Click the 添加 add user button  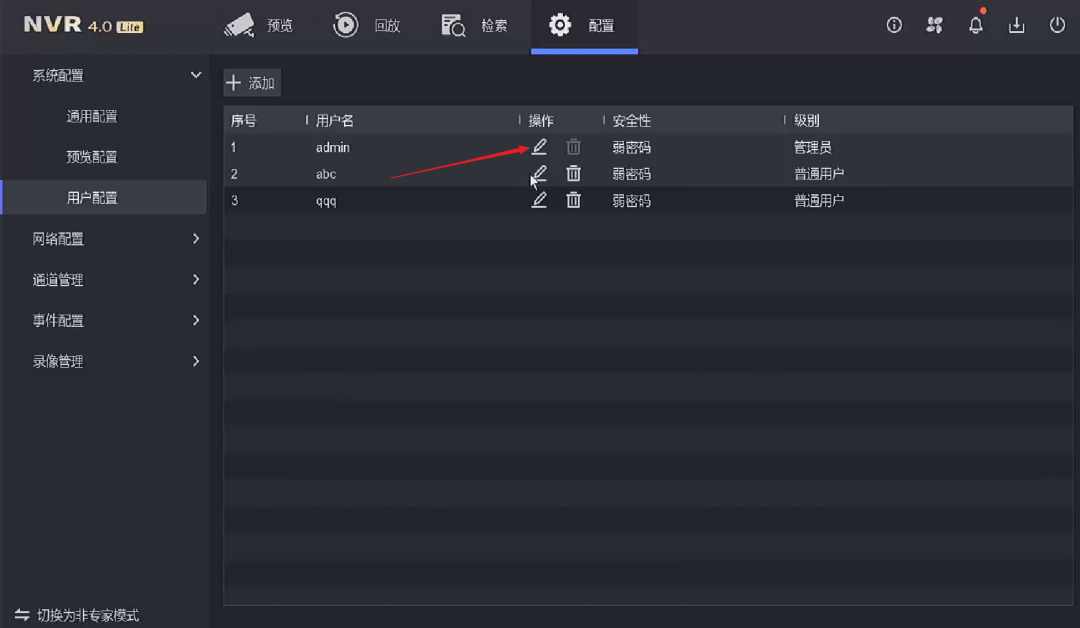pos(252,83)
